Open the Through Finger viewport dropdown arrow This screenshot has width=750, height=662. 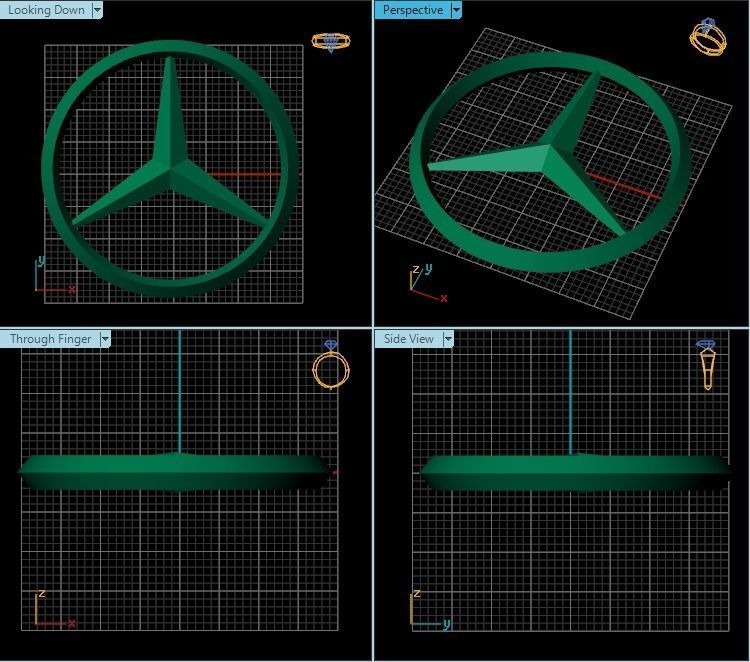[105, 339]
